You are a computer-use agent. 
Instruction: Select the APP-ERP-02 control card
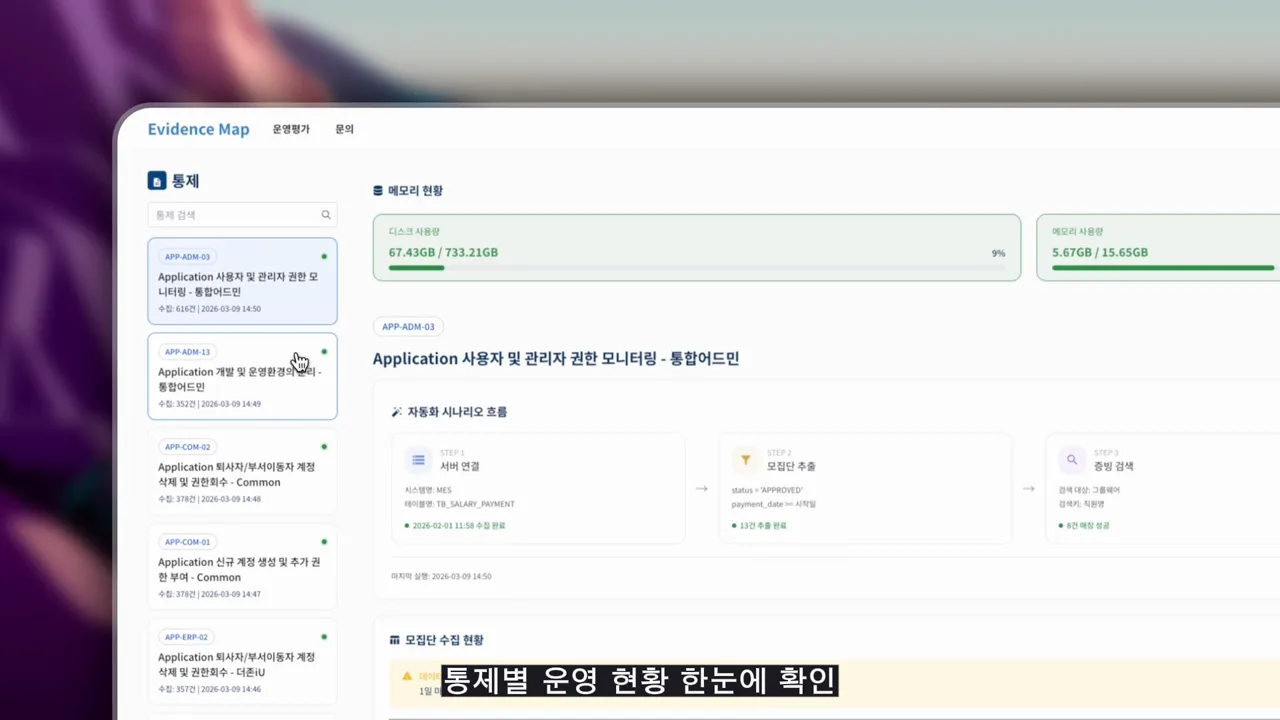click(242, 661)
